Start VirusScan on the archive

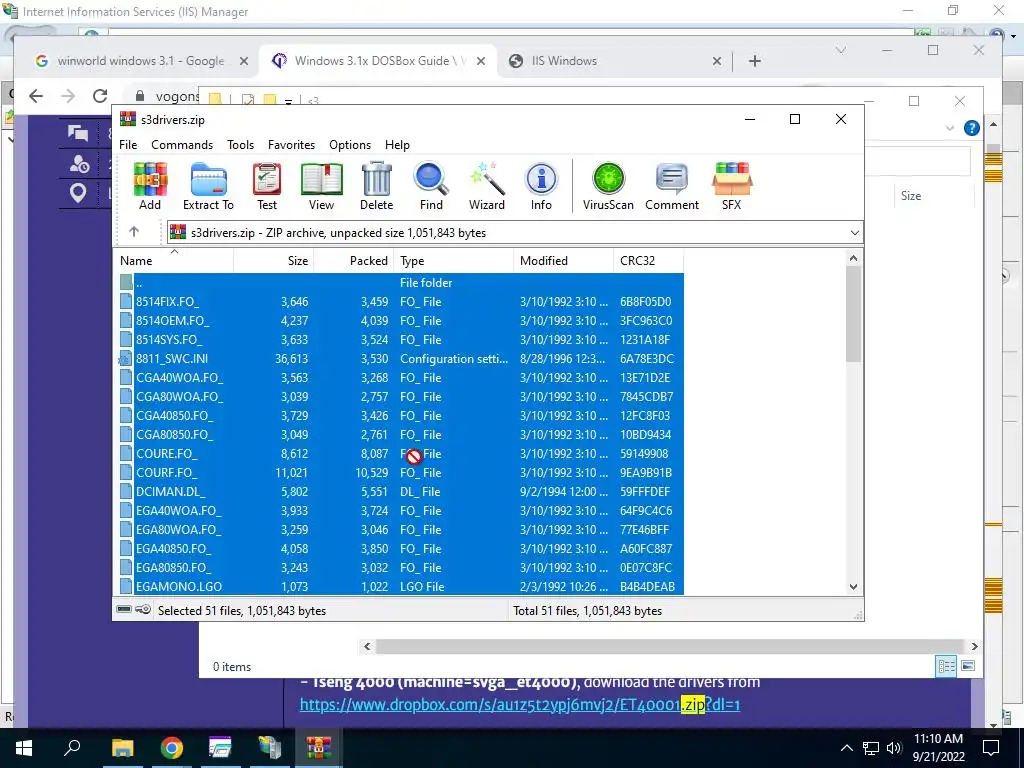coord(608,186)
